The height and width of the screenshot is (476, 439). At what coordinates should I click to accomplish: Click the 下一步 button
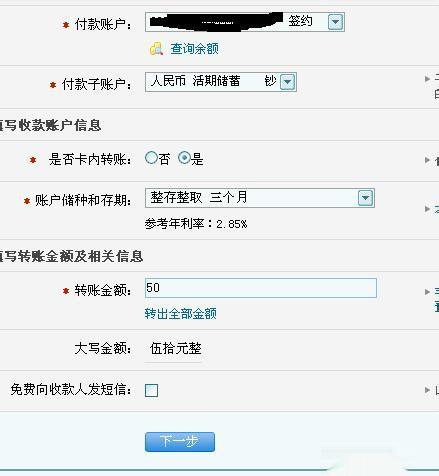(x=180, y=442)
